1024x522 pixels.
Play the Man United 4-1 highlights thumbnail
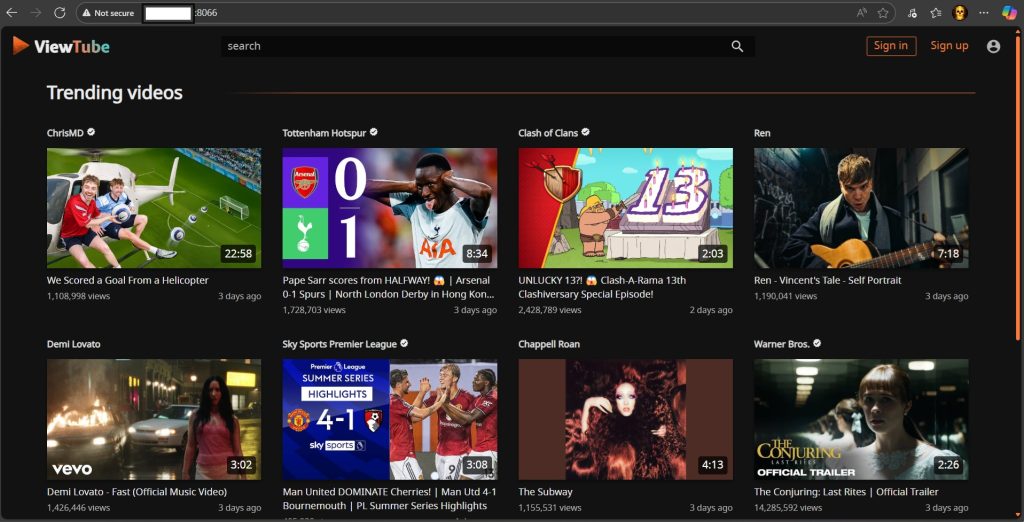click(390, 419)
